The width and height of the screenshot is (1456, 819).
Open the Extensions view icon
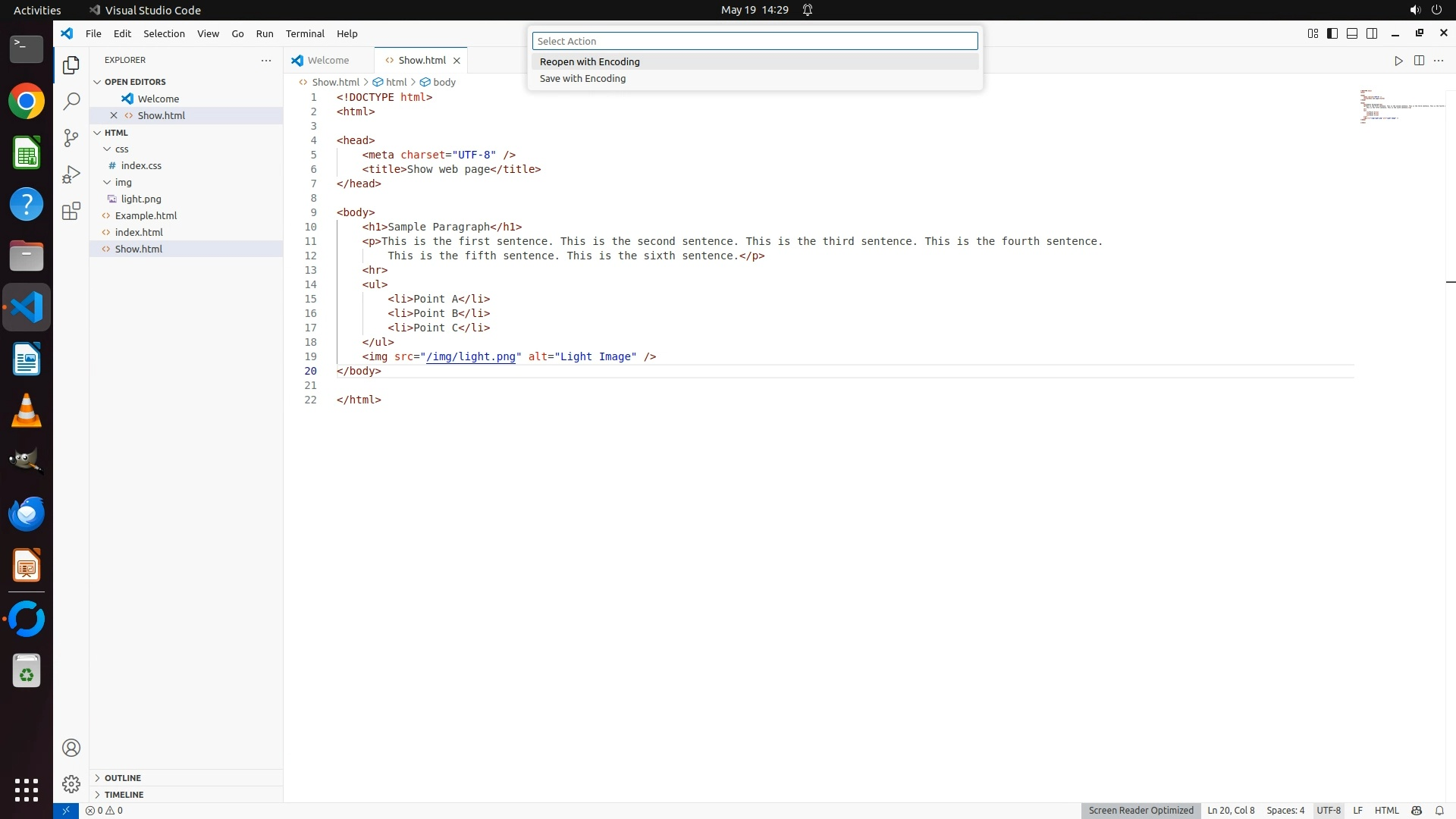[x=71, y=211]
